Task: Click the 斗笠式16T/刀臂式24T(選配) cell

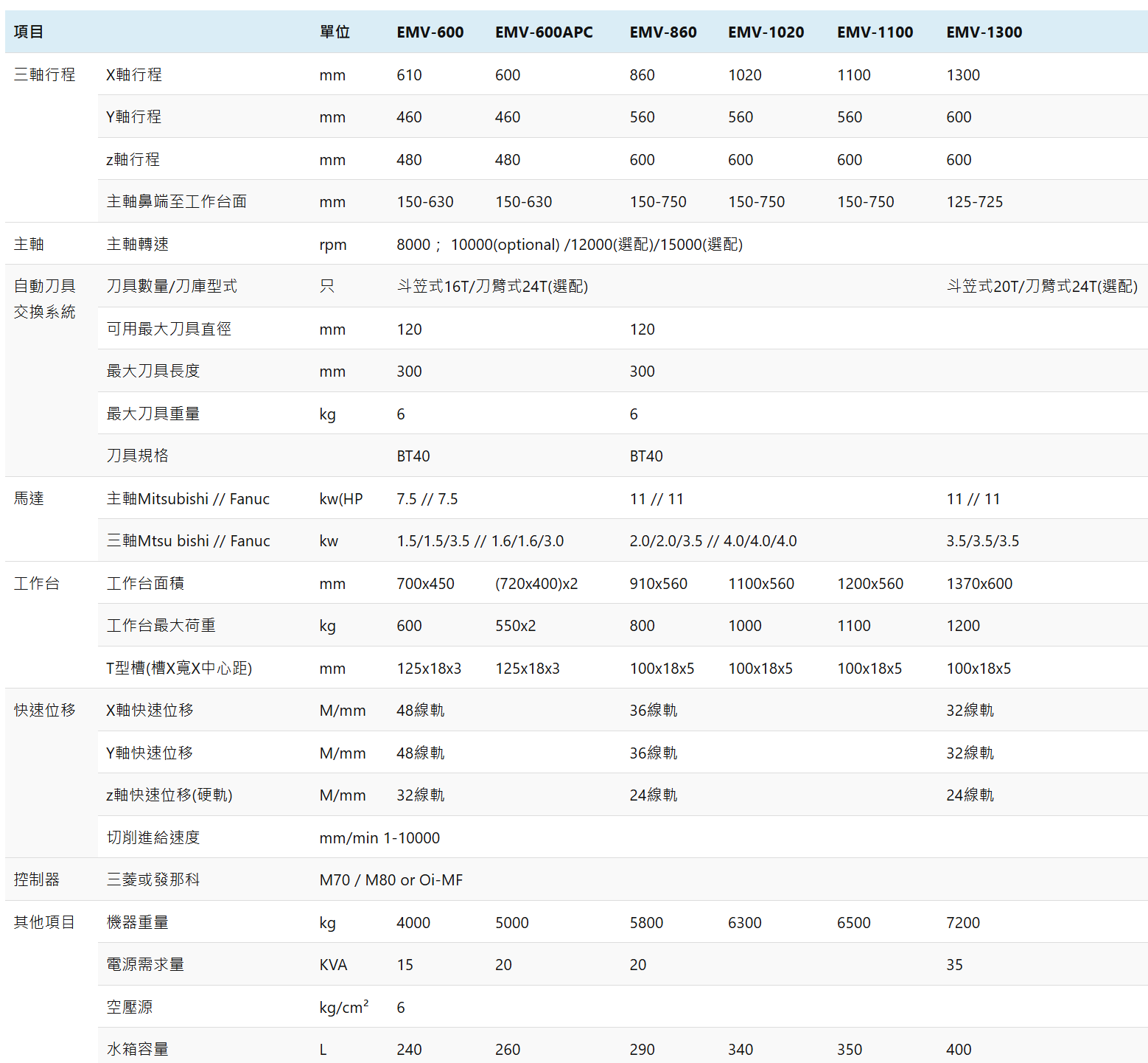Action: (x=492, y=286)
